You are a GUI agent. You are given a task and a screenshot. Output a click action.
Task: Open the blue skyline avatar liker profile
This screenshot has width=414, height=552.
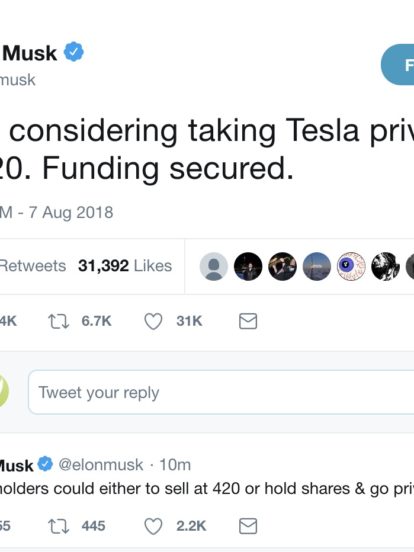click(317, 266)
